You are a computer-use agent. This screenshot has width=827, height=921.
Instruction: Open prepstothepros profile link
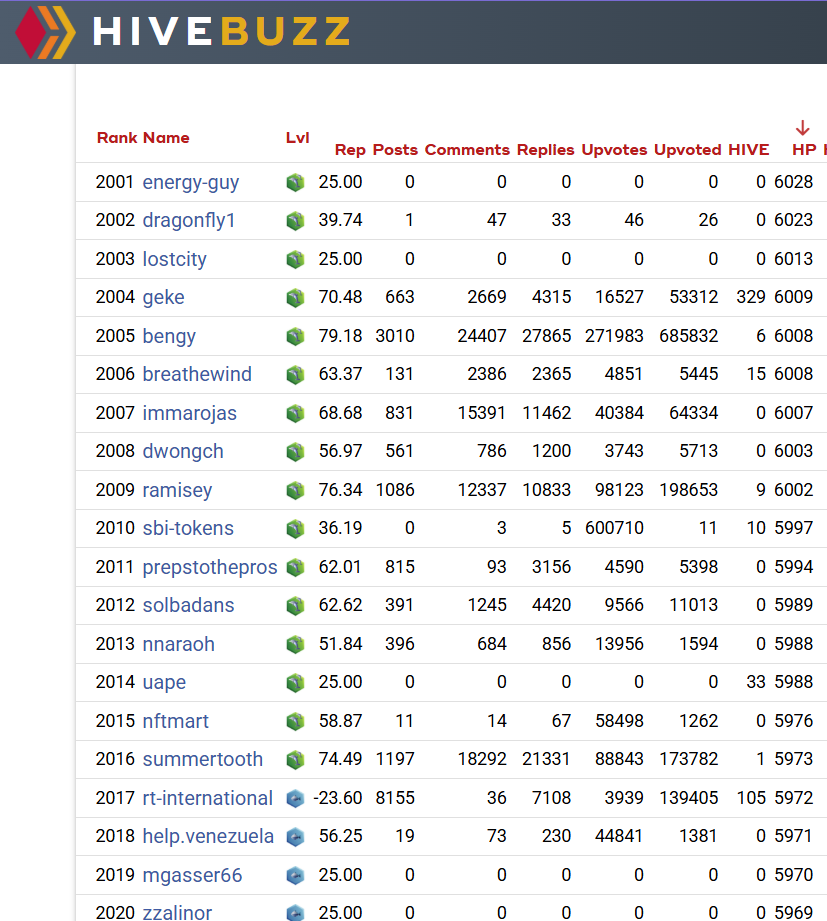(x=210, y=567)
